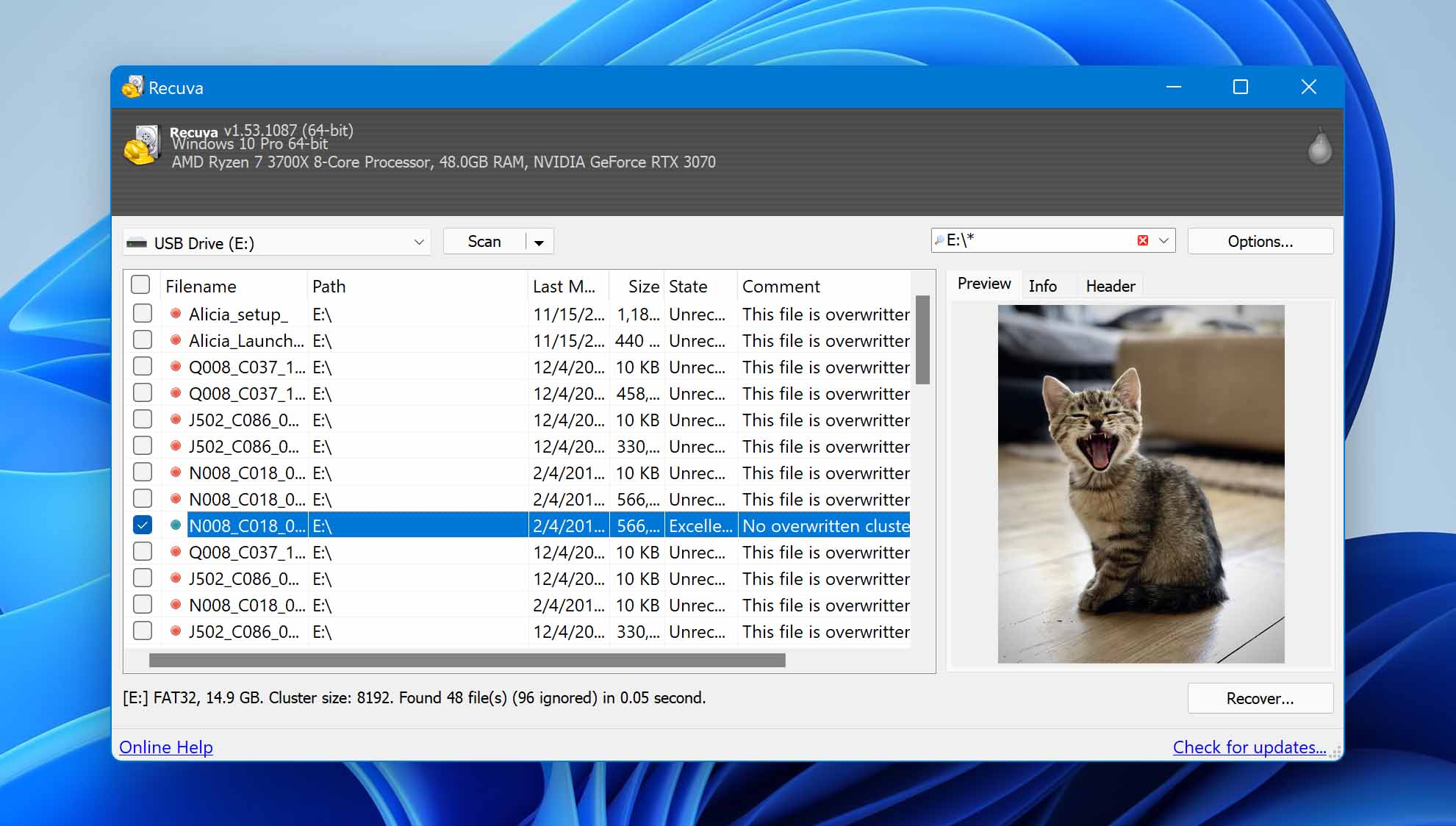Click Check for updates... link

1249,747
